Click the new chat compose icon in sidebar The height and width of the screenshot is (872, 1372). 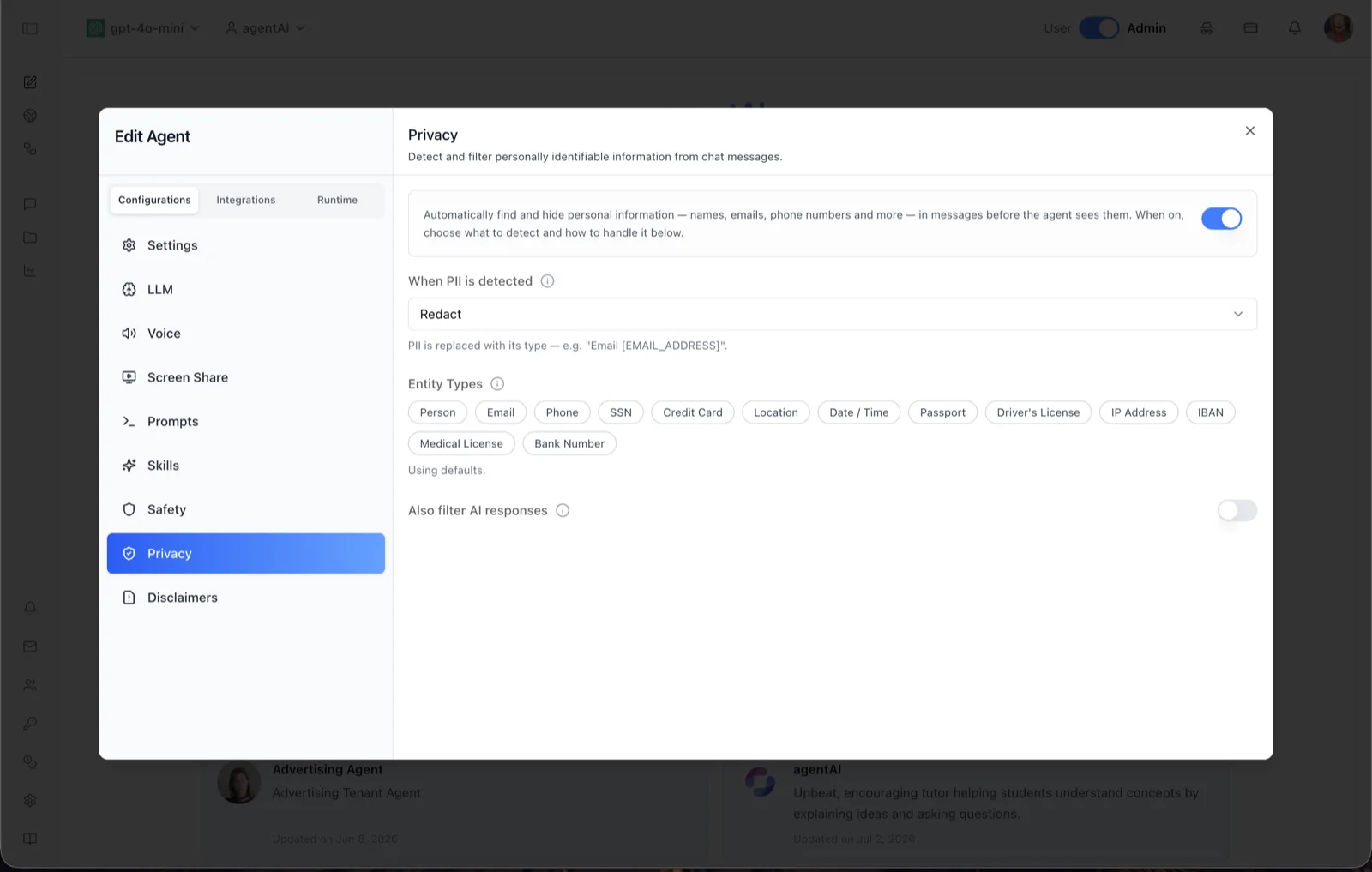[x=30, y=82]
